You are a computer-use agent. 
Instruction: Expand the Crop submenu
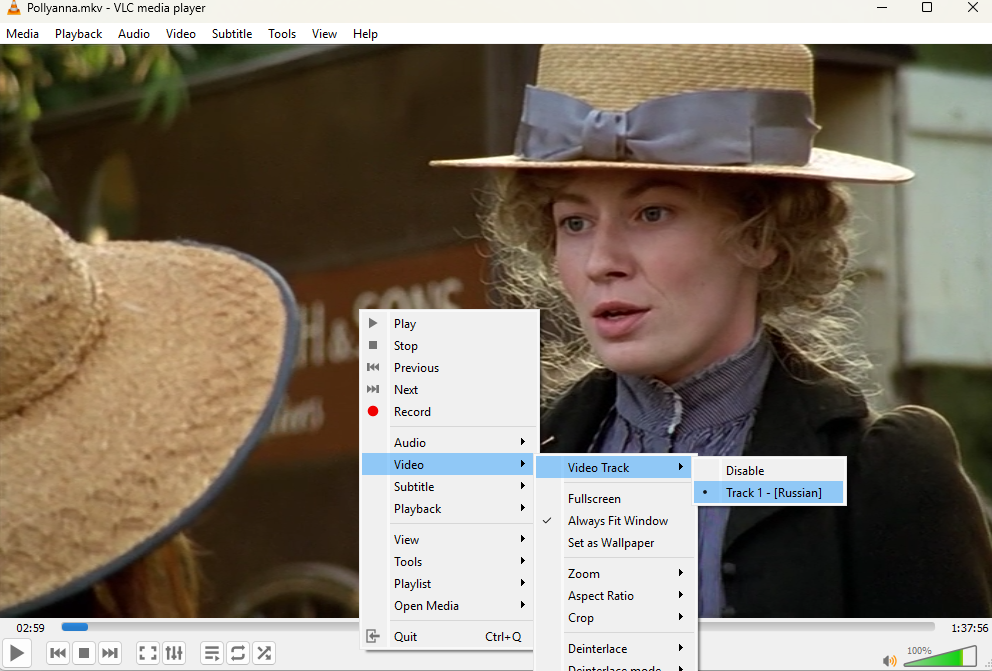(614, 618)
